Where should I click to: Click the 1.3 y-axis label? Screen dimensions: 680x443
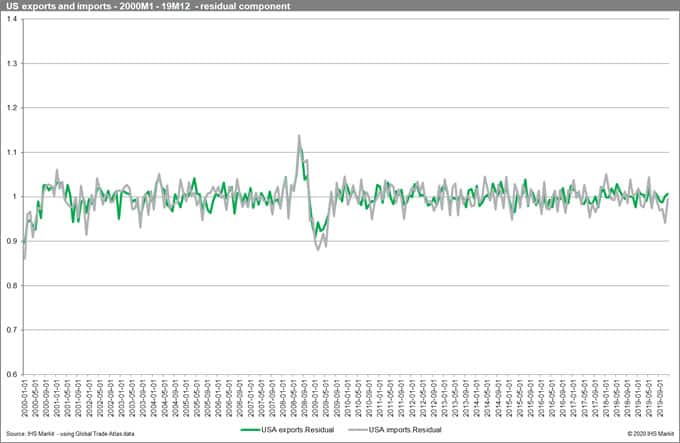pos(12,63)
